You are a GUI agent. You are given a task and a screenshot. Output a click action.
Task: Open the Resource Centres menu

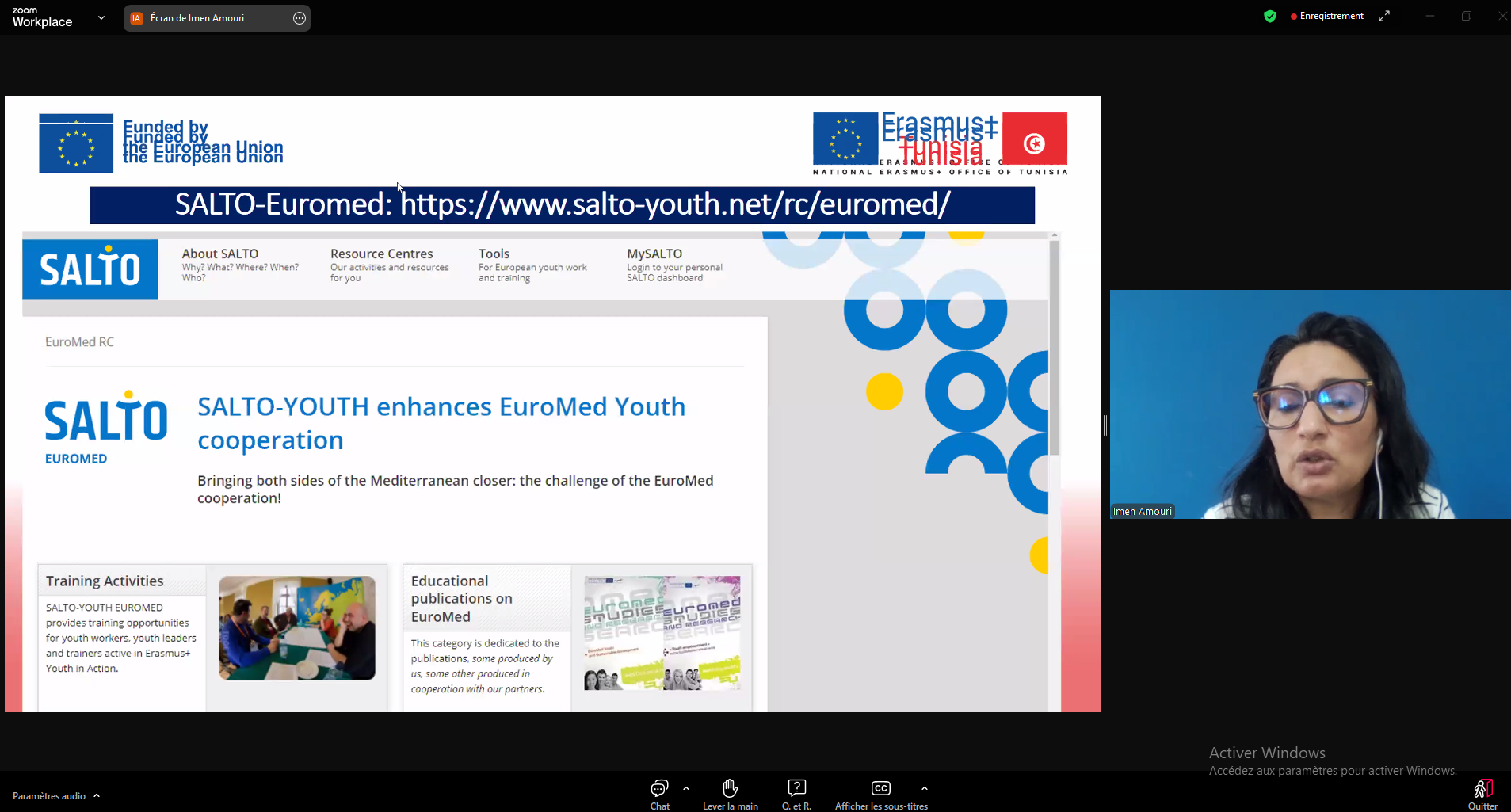[381, 254]
